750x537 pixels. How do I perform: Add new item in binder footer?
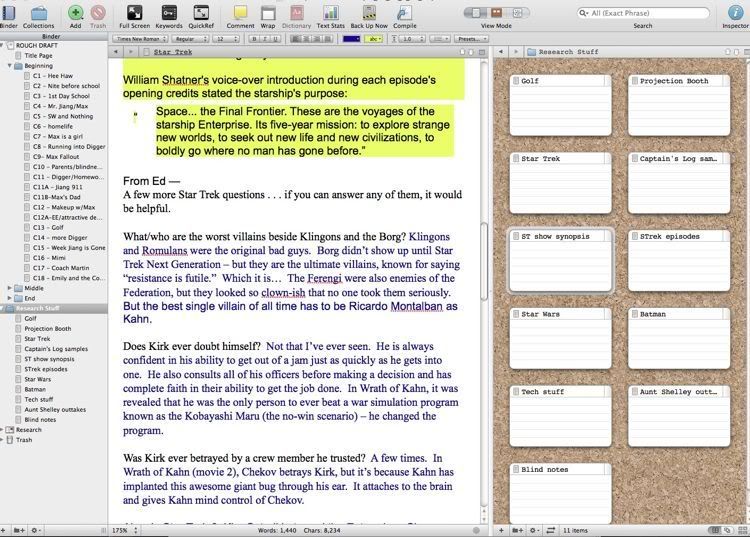[3, 530]
